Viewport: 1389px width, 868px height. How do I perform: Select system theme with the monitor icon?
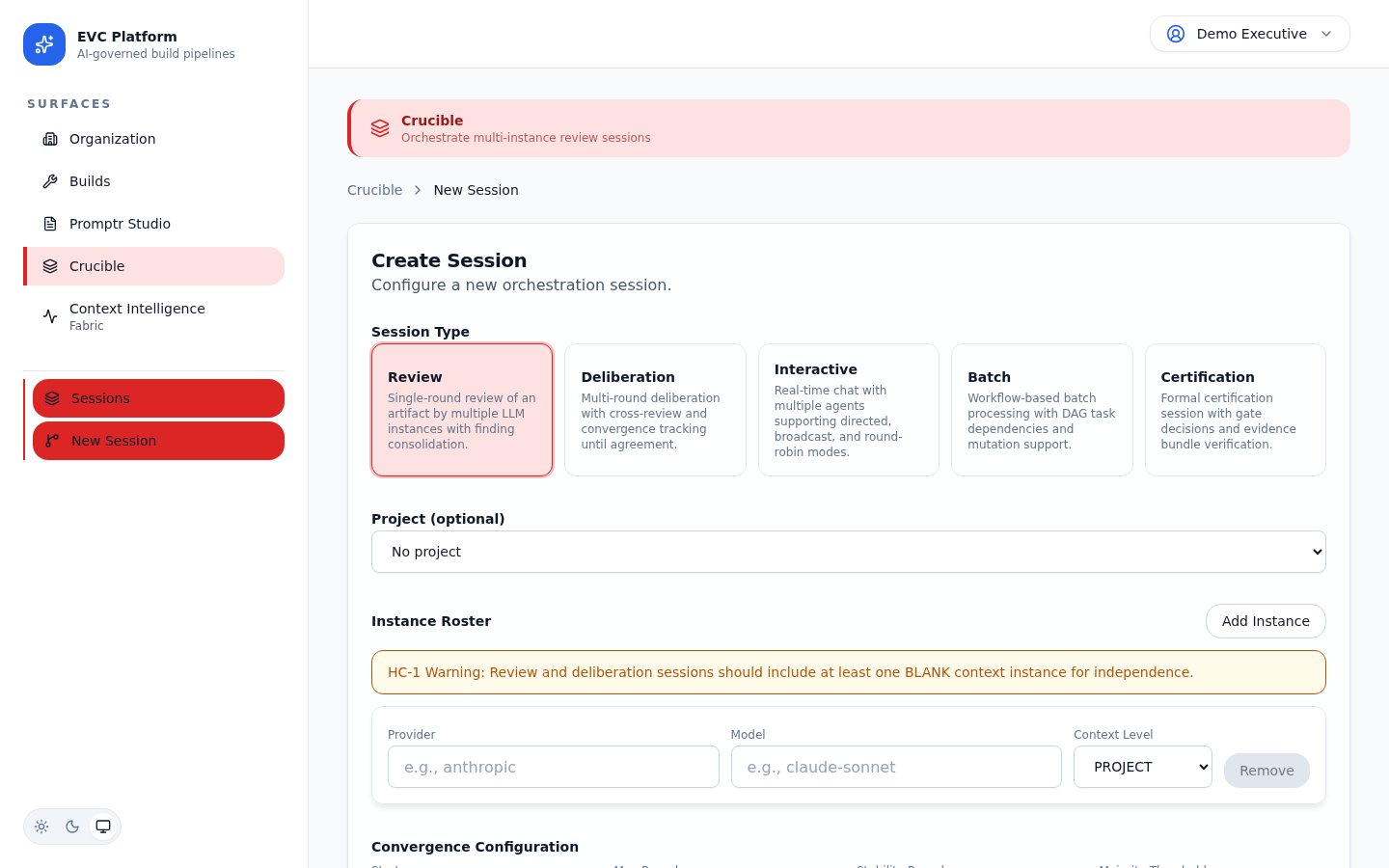coord(102,827)
